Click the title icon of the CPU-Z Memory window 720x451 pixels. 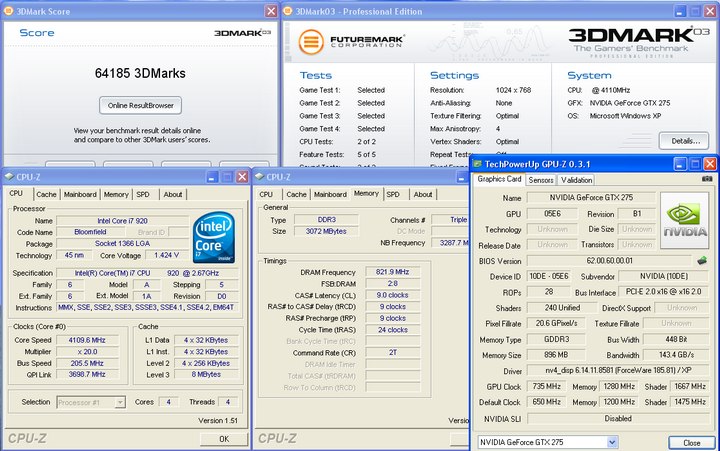[x=259, y=177]
